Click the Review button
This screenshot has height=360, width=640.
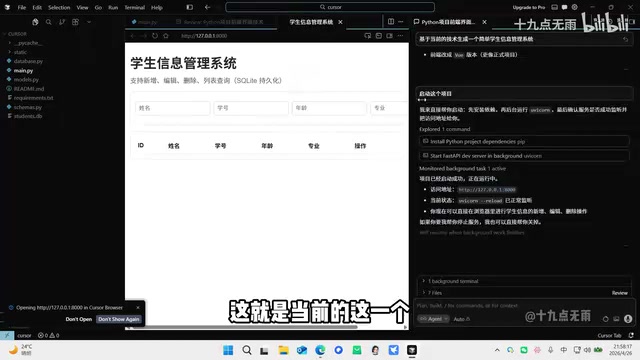click(x=620, y=293)
